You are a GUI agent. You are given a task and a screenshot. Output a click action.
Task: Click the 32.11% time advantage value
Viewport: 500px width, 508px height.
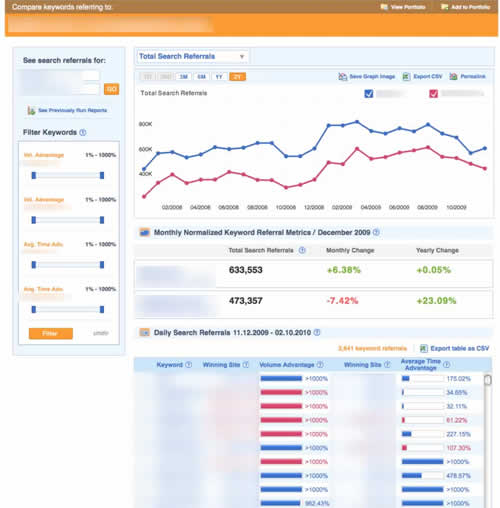[457, 406]
